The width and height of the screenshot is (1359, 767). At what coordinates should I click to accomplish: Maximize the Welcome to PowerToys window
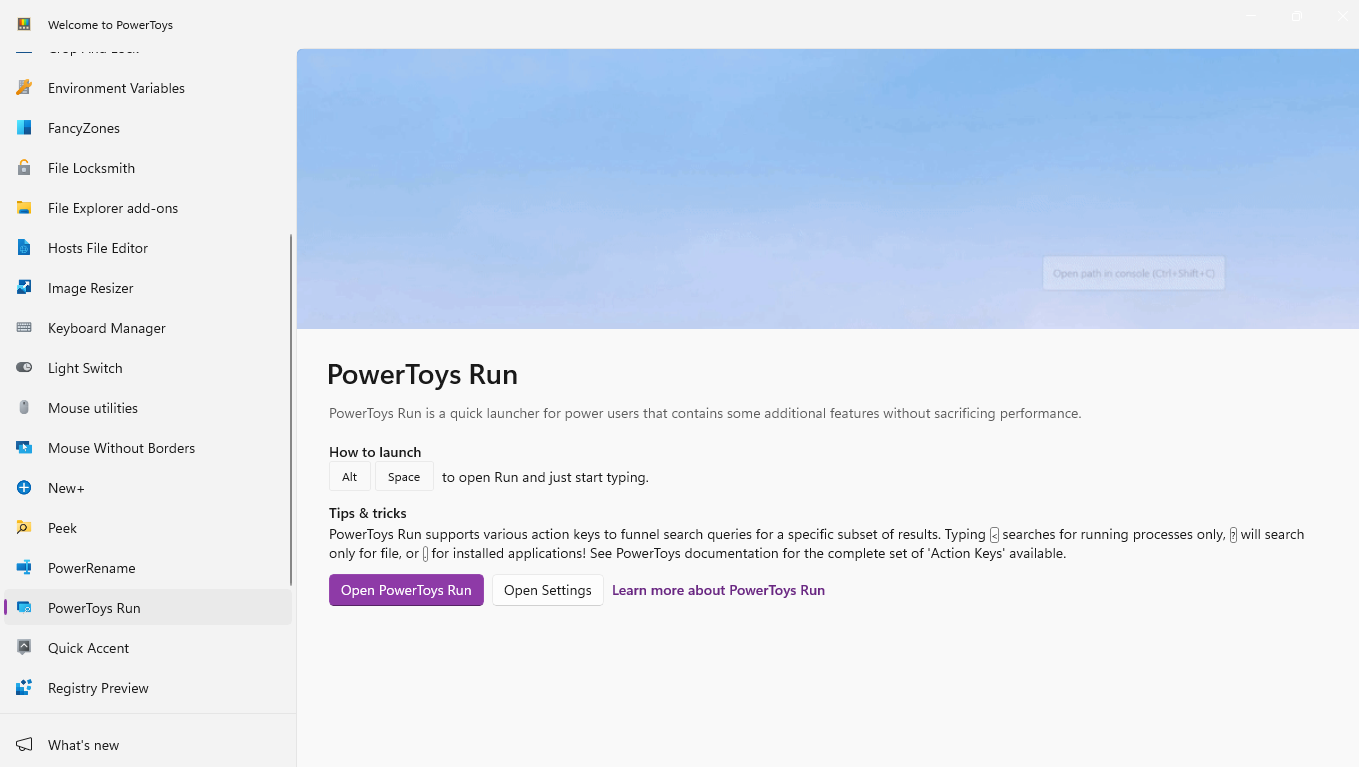[1296, 16]
